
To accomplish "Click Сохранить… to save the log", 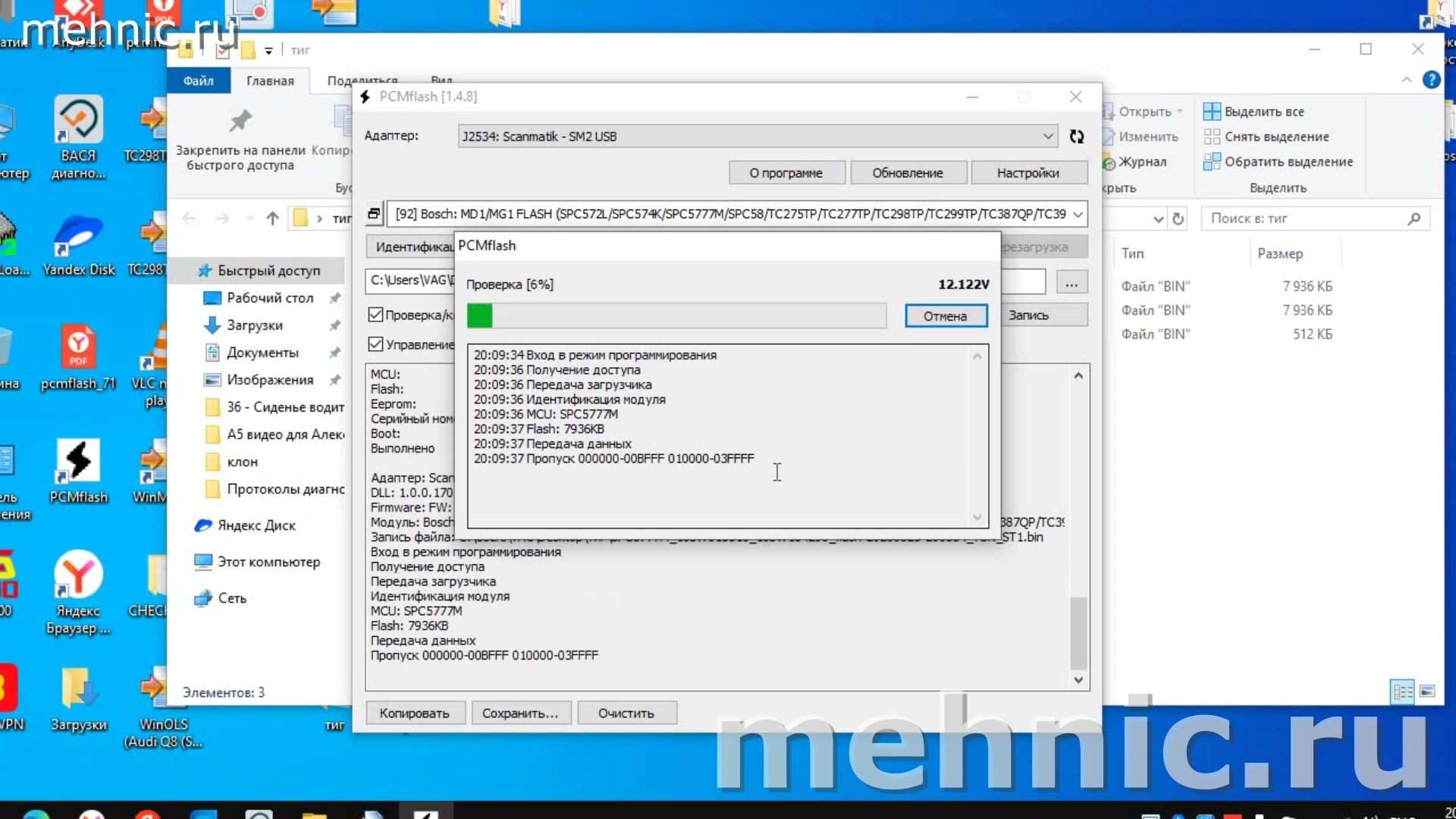I will [520, 714].
